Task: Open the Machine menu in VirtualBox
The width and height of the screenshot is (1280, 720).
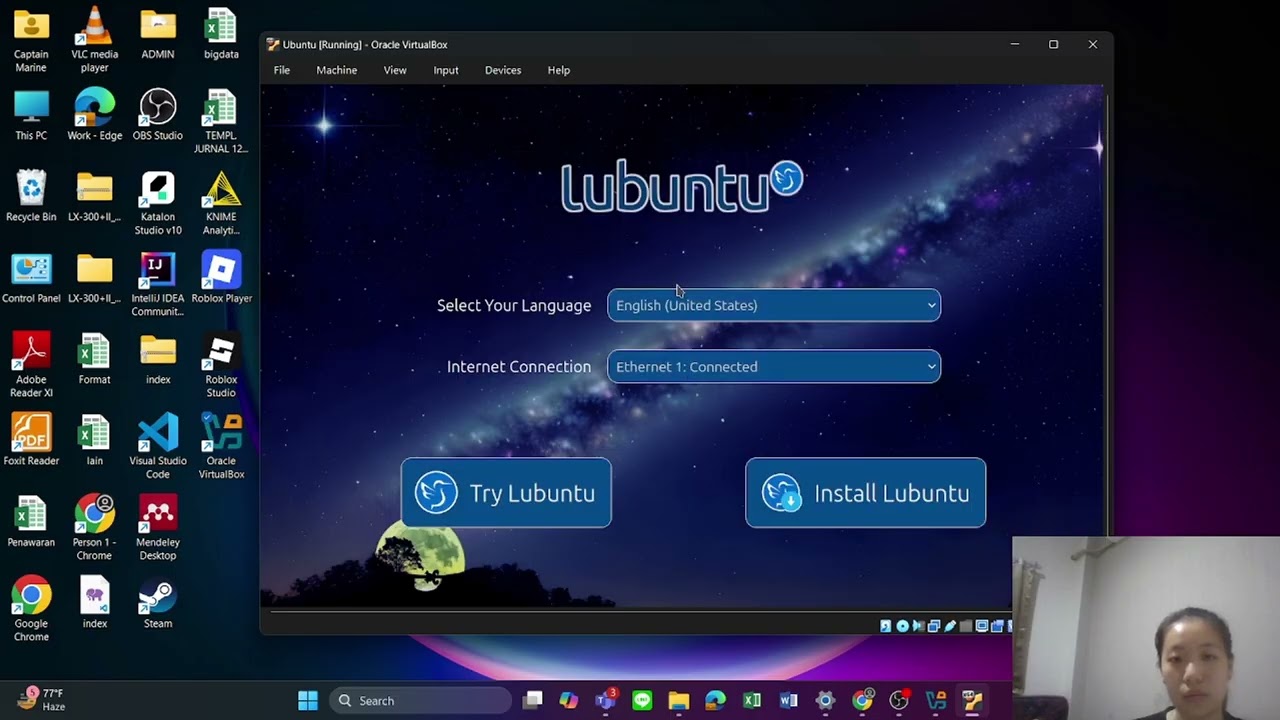Action: [x=337, y=70]
